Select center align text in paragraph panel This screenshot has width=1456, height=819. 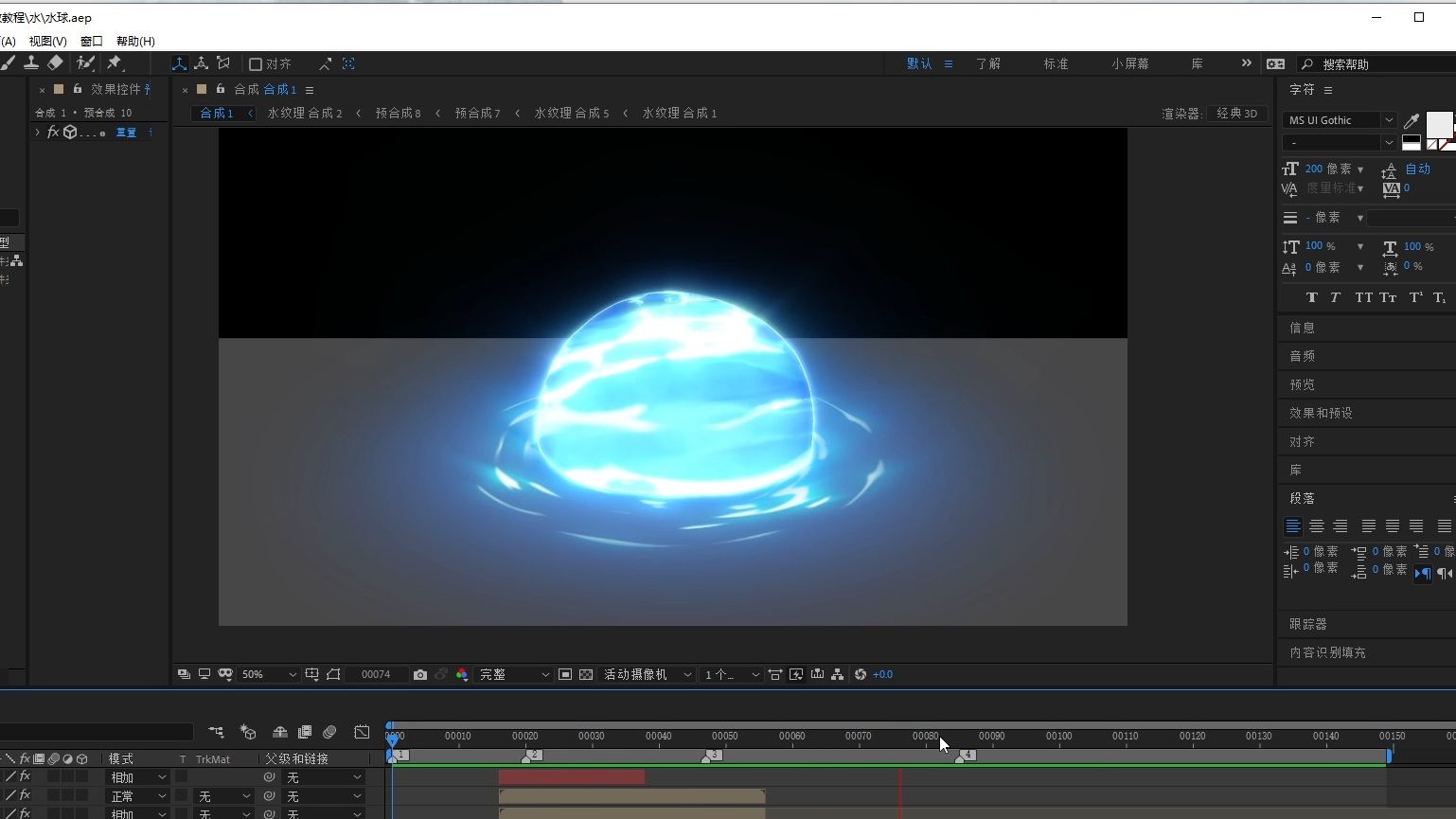(x=1317, y=526)
